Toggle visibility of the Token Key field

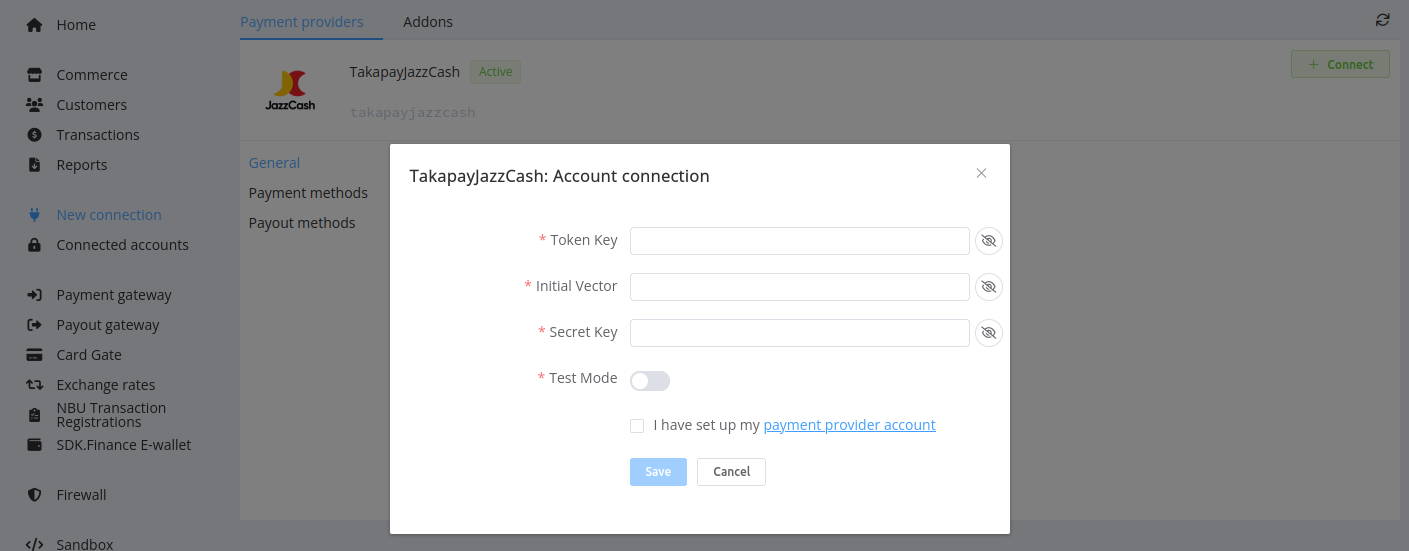click(989, 241)
